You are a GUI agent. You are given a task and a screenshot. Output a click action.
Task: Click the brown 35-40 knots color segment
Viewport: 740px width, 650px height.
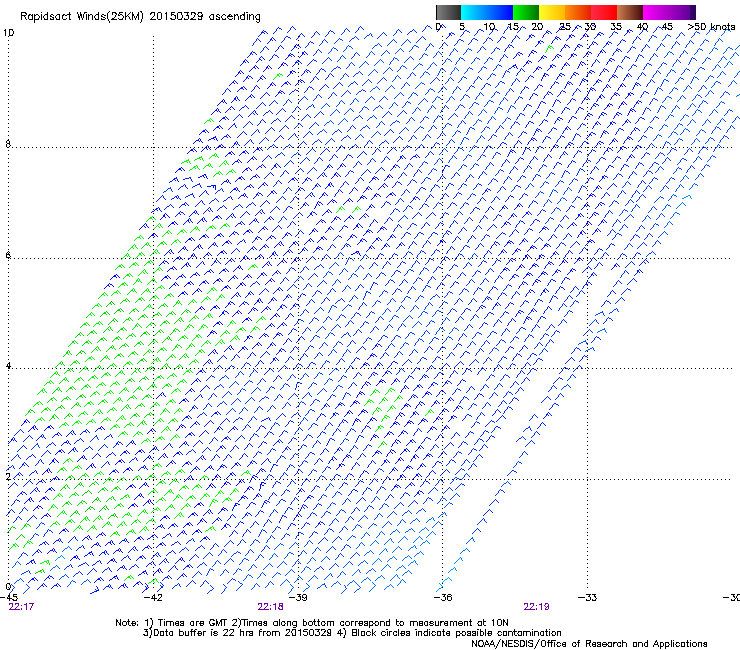(x=630, y=12)
